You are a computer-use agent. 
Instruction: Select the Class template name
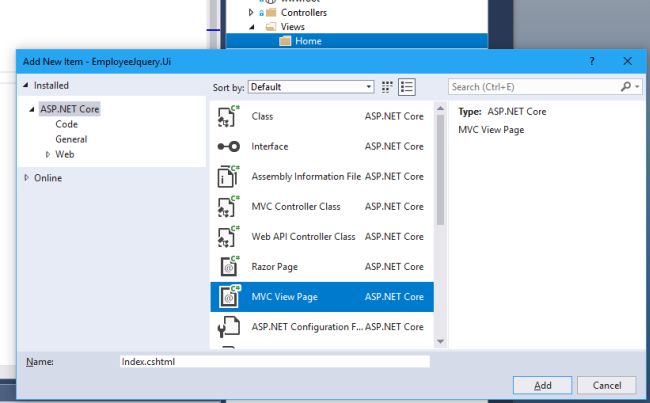click(x=262, y=117)
